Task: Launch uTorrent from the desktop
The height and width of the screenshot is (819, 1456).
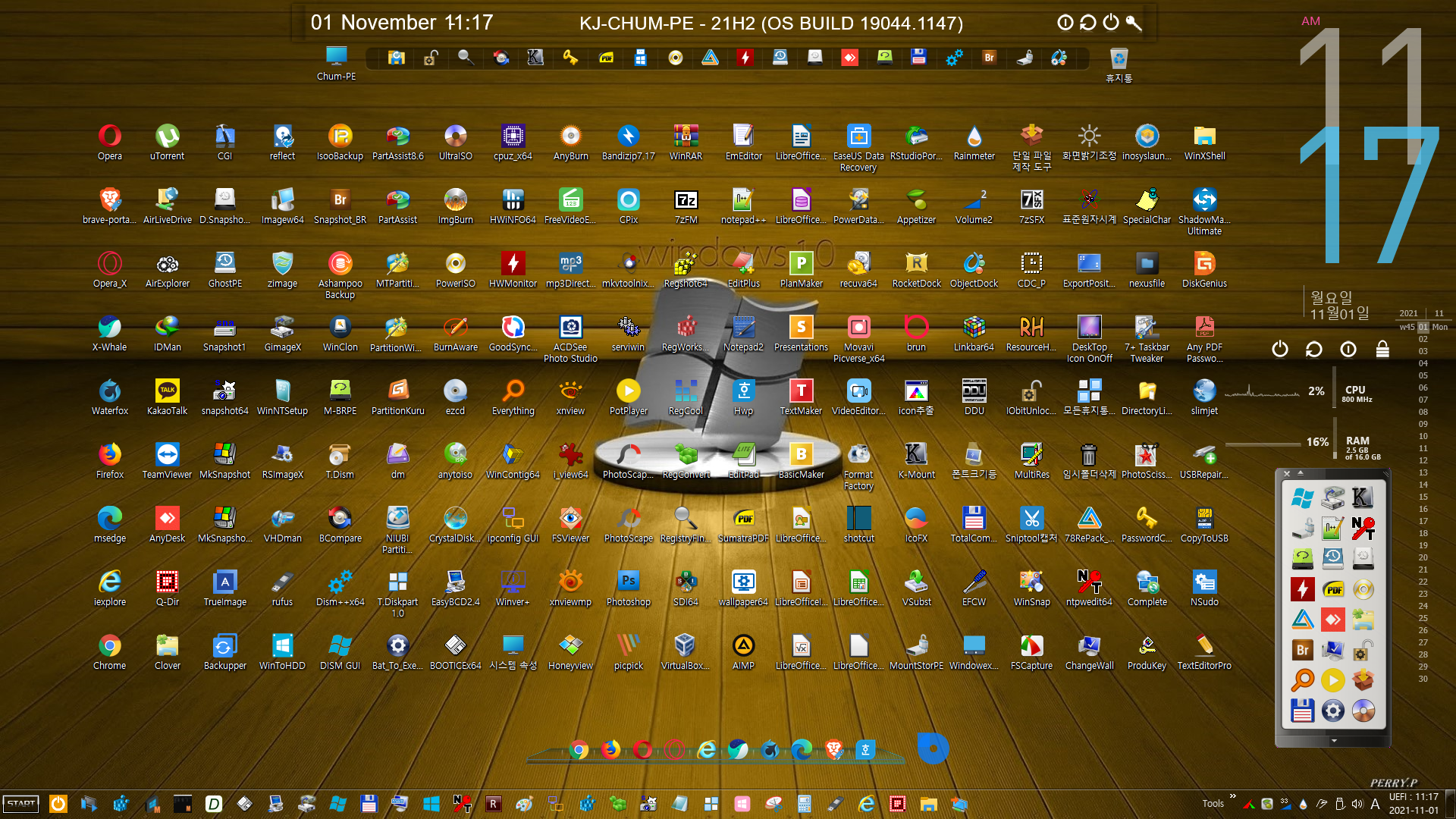Action: tap(167, 142)
